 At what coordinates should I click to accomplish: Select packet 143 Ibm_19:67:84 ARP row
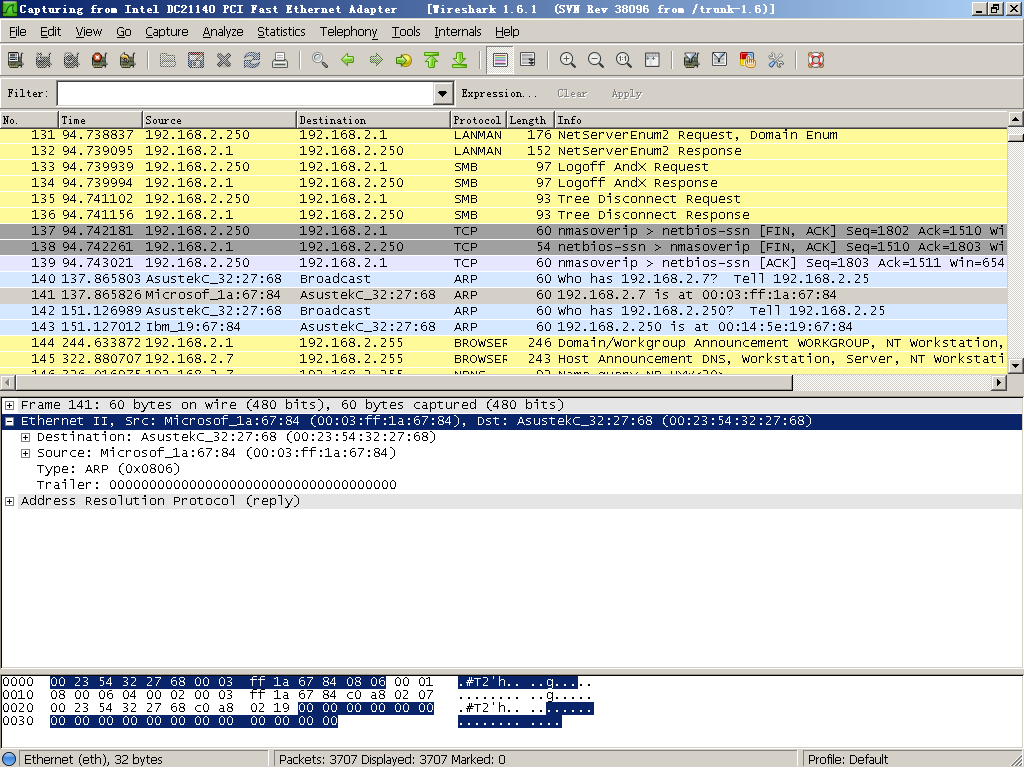504,327
